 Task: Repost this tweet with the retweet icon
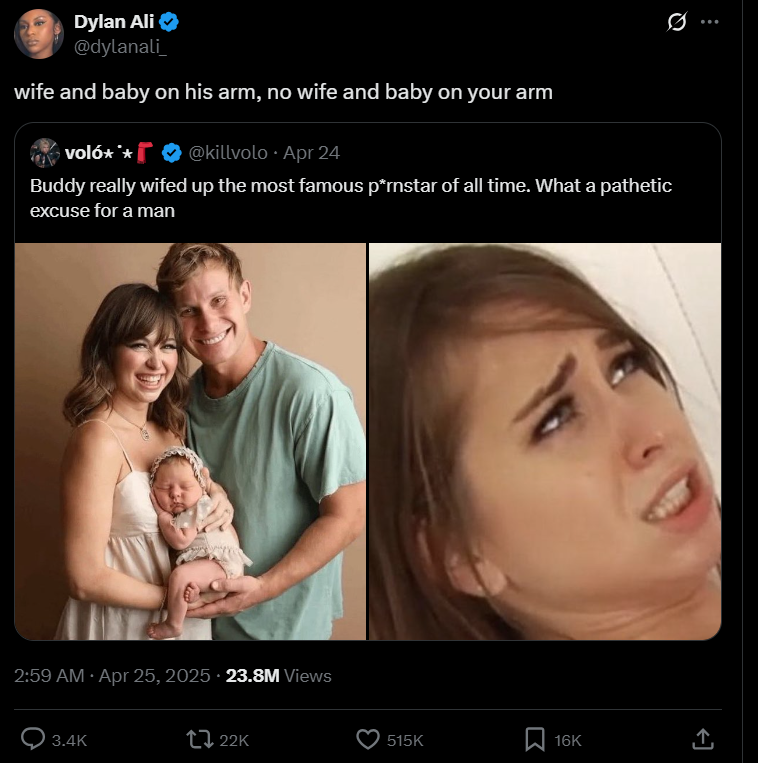[x=200, y=739]
